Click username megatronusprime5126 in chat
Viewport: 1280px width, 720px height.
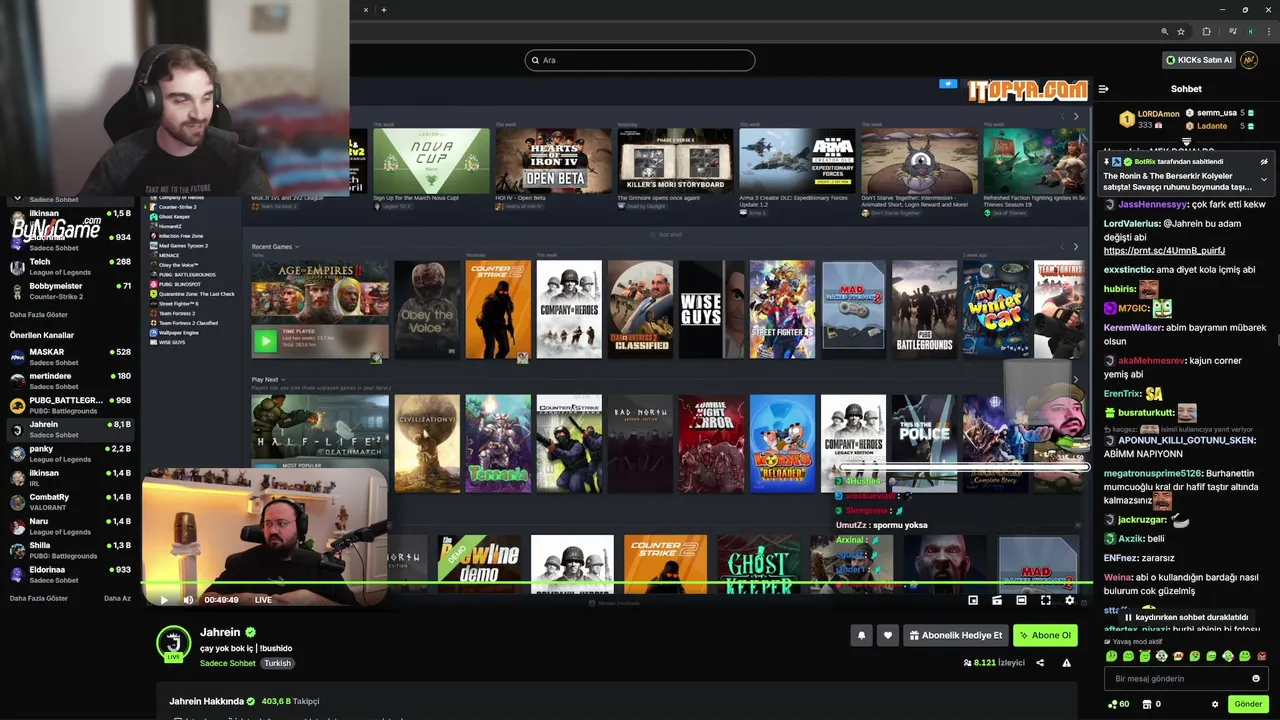click(1154, 473)
